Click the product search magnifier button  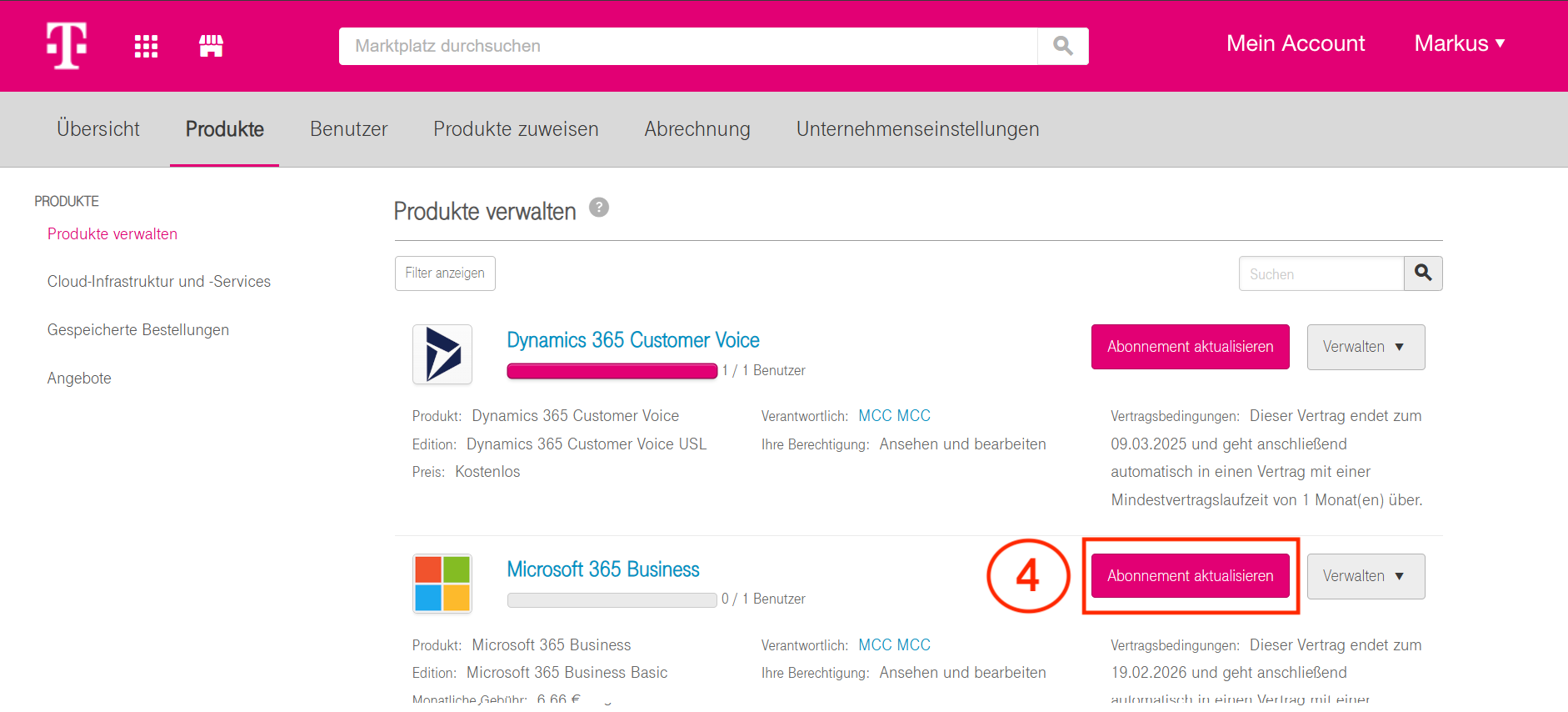1422,273
